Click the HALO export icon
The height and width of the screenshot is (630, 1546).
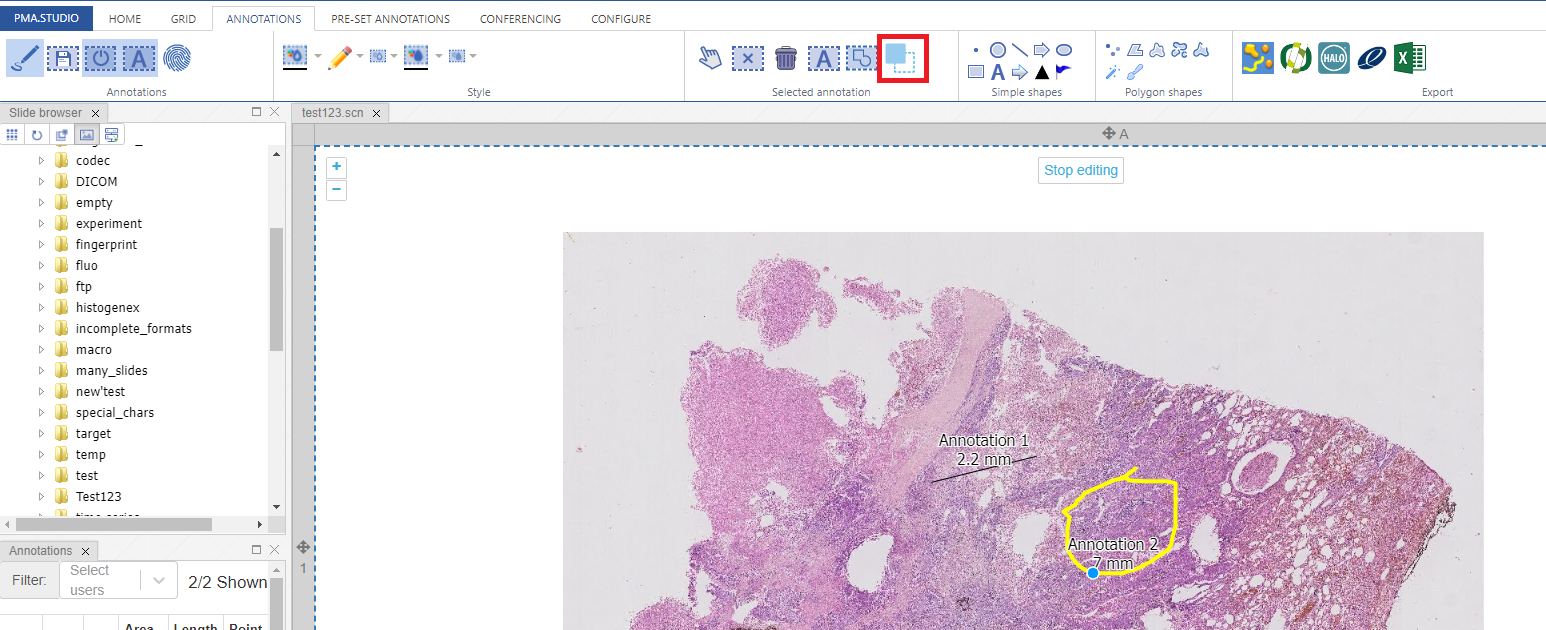pyautogui.click(x=1333, y=58)
